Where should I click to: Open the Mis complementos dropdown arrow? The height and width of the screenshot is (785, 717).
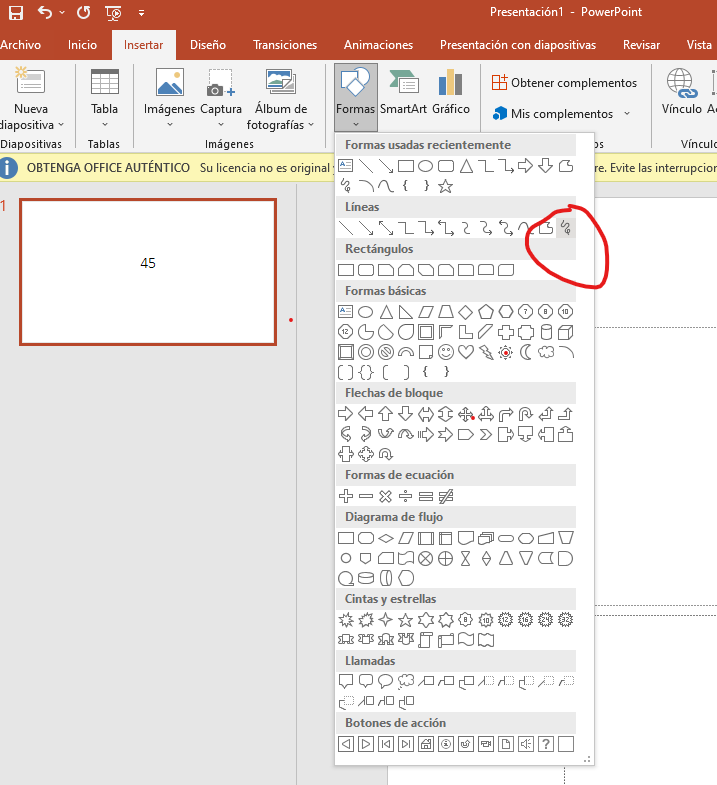pyautogui.click(x=627, y=114)
